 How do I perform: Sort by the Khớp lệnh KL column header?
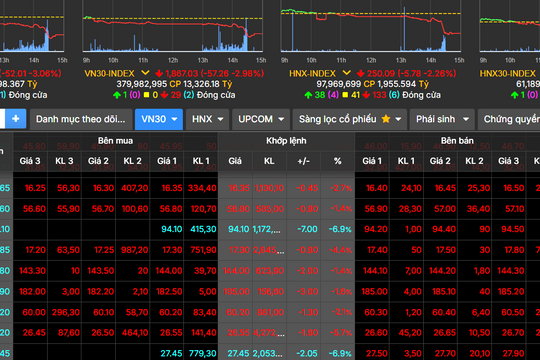click(269, 161)
